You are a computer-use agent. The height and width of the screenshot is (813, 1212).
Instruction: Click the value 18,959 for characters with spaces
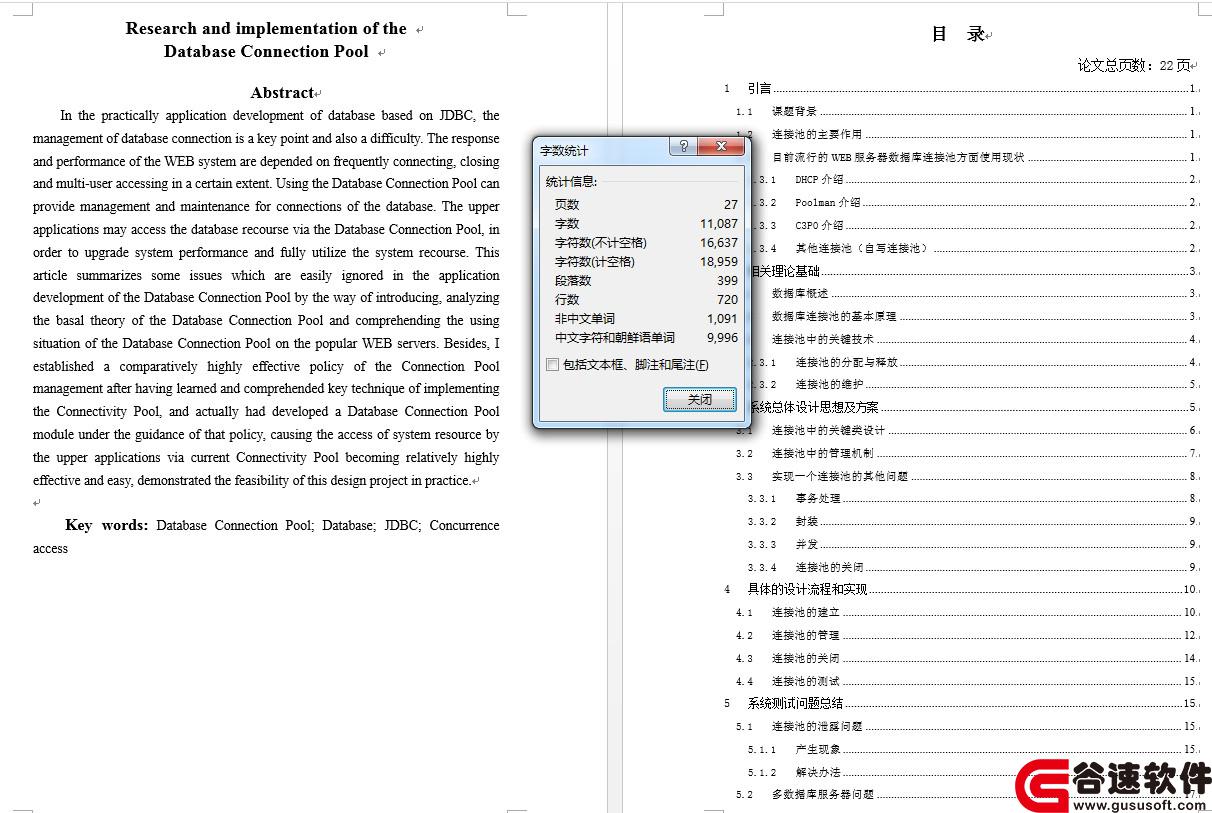pos(719,261)
